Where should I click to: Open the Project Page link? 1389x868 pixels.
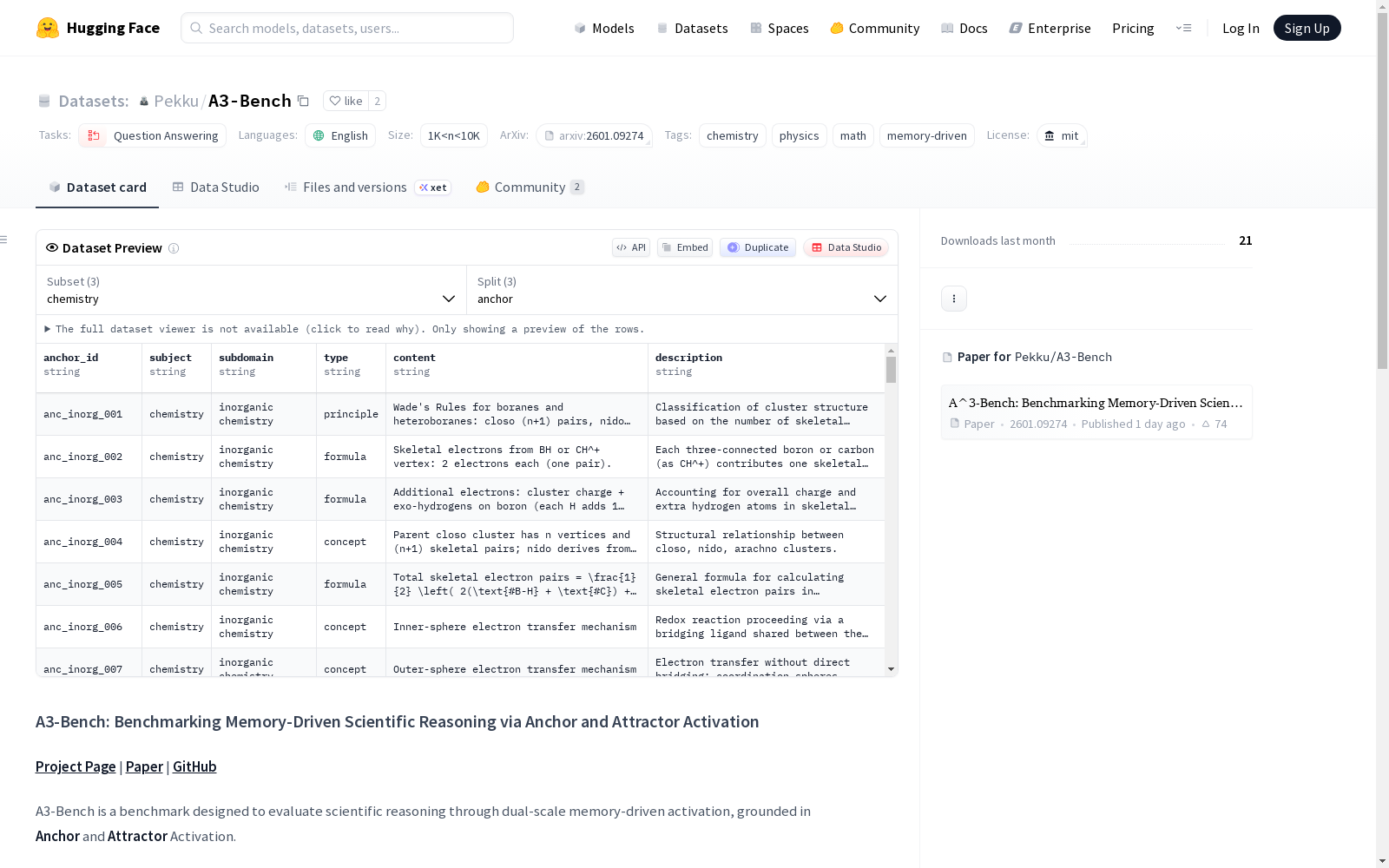point(76,766)
